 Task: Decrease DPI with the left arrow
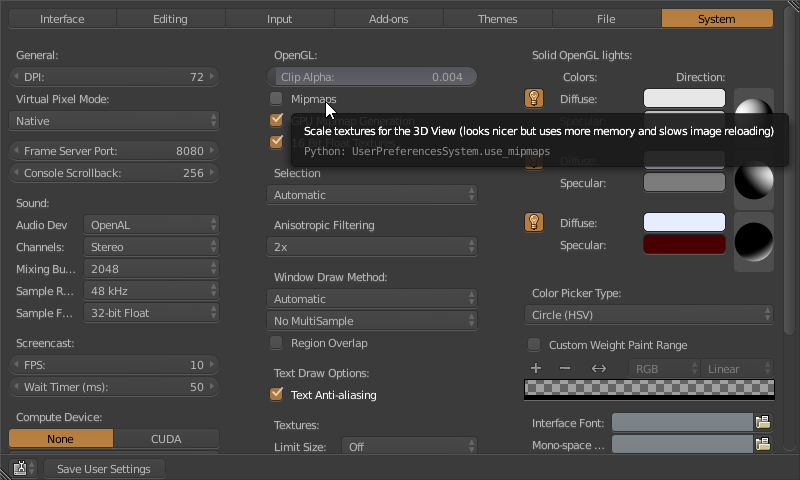[16, 77]
